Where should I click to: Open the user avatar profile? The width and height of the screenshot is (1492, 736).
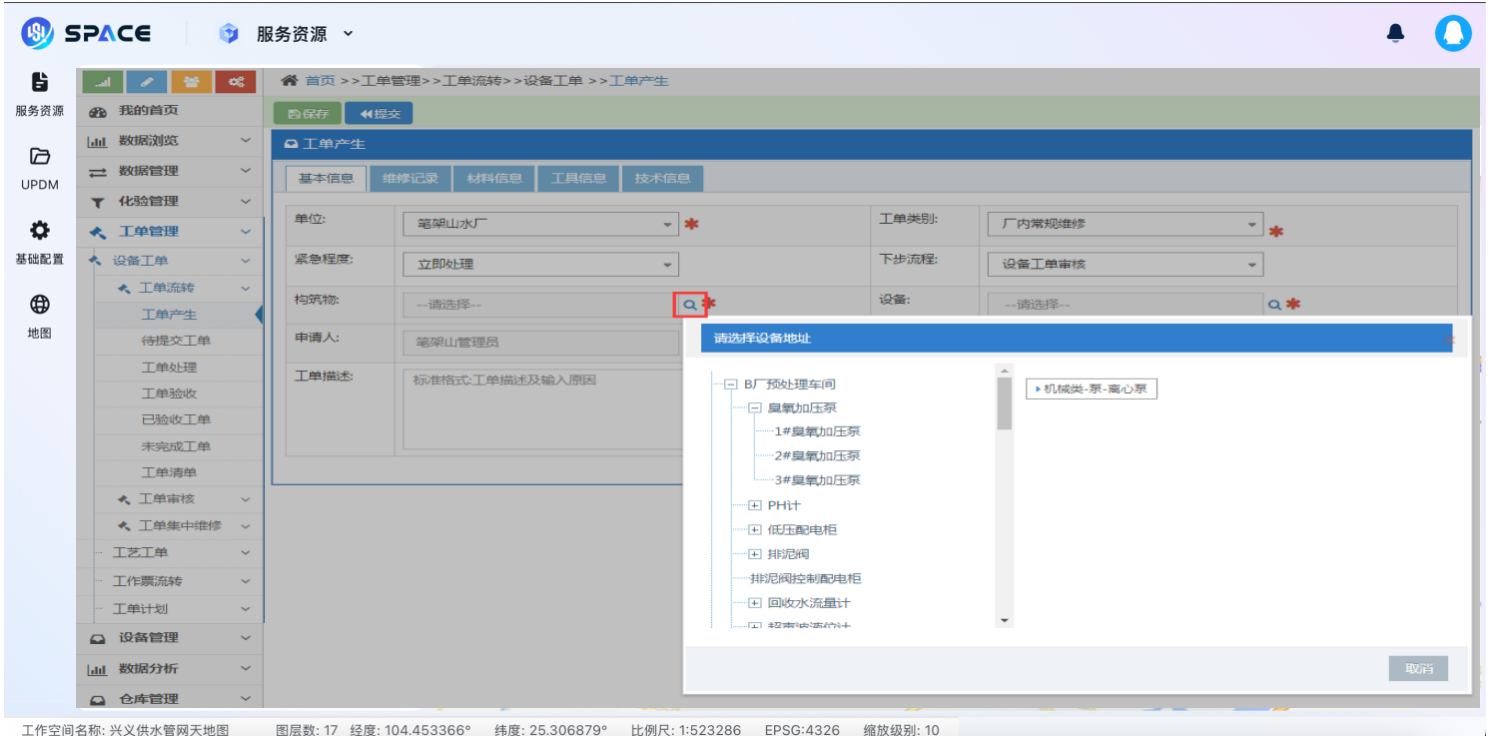tap(1453, 34)
